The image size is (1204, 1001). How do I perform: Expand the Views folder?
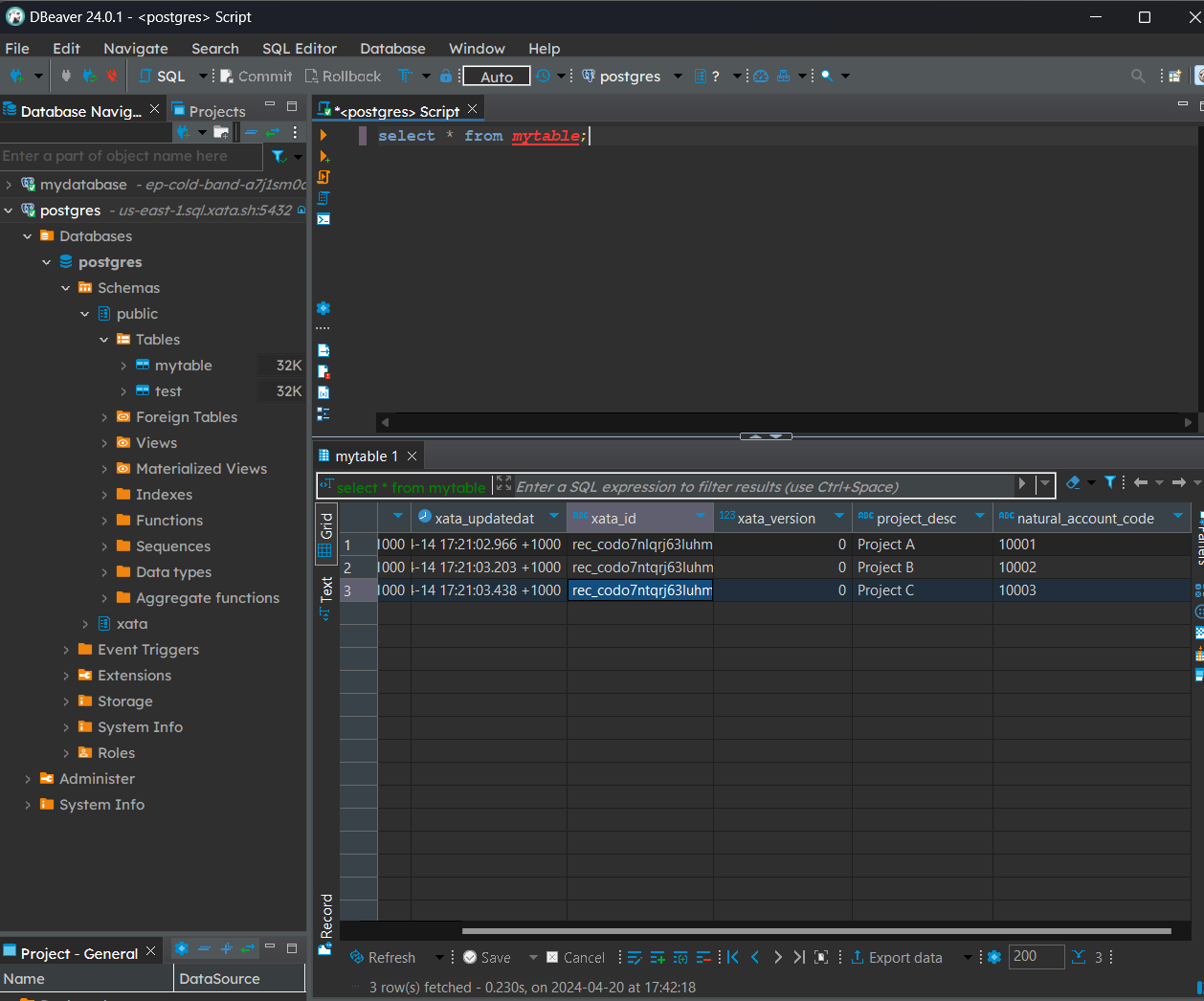pyautogui.click(x=104, y=443)
